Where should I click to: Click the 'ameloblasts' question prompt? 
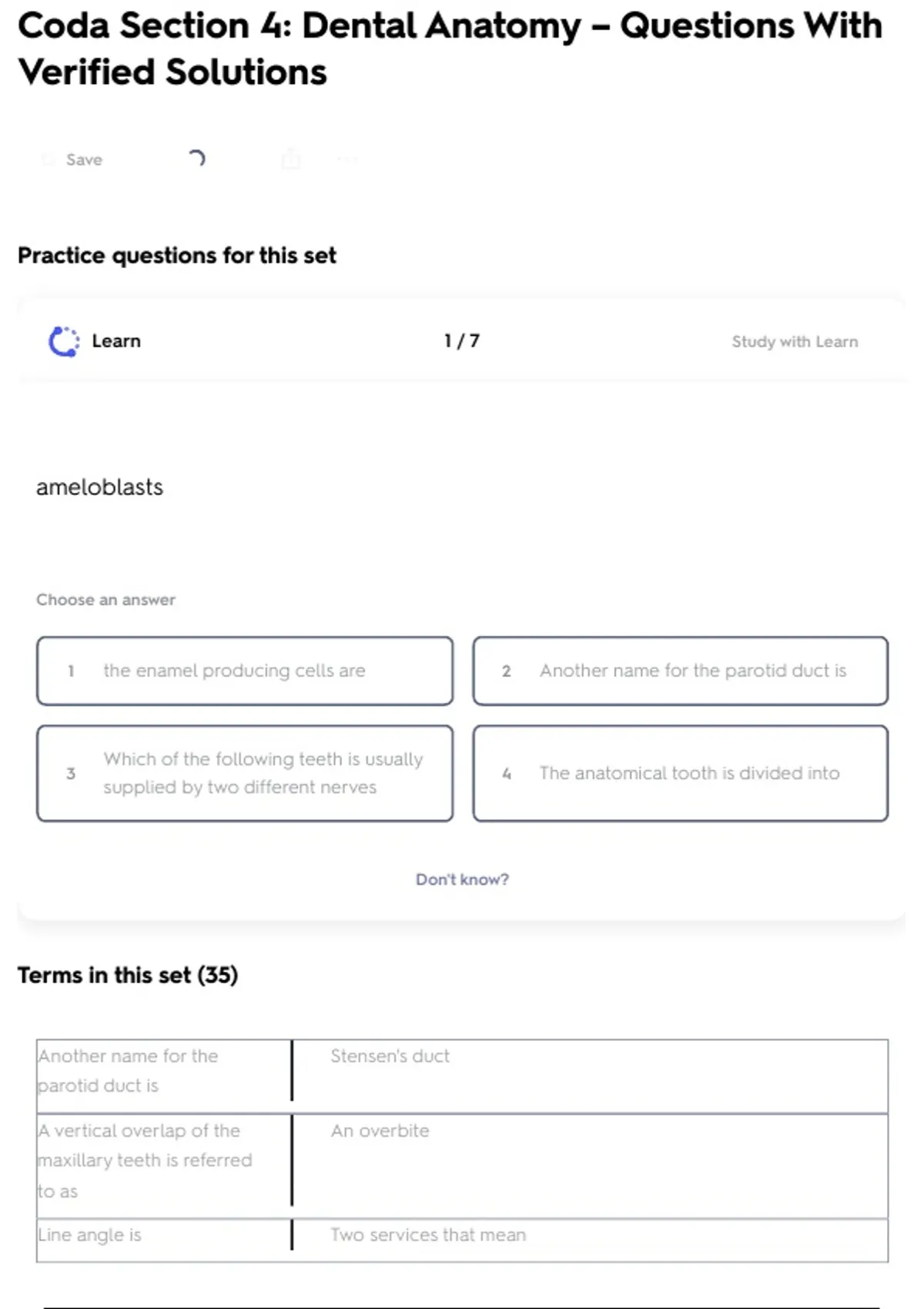100,487
